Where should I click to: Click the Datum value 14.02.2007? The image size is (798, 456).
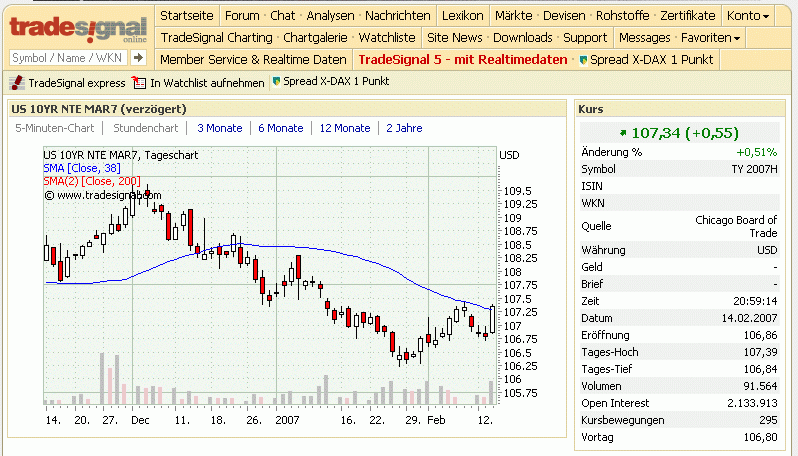[x=750, y=318]
